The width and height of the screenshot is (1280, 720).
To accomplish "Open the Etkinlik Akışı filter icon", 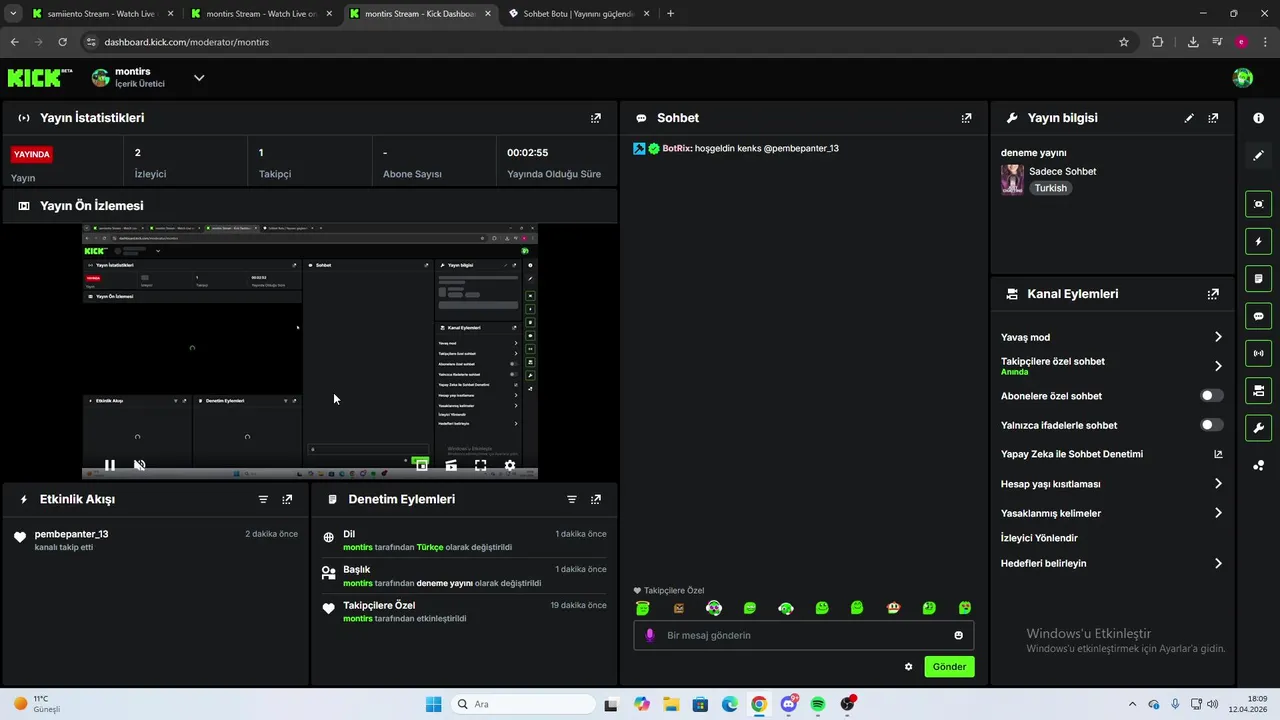I will [263, 499].
